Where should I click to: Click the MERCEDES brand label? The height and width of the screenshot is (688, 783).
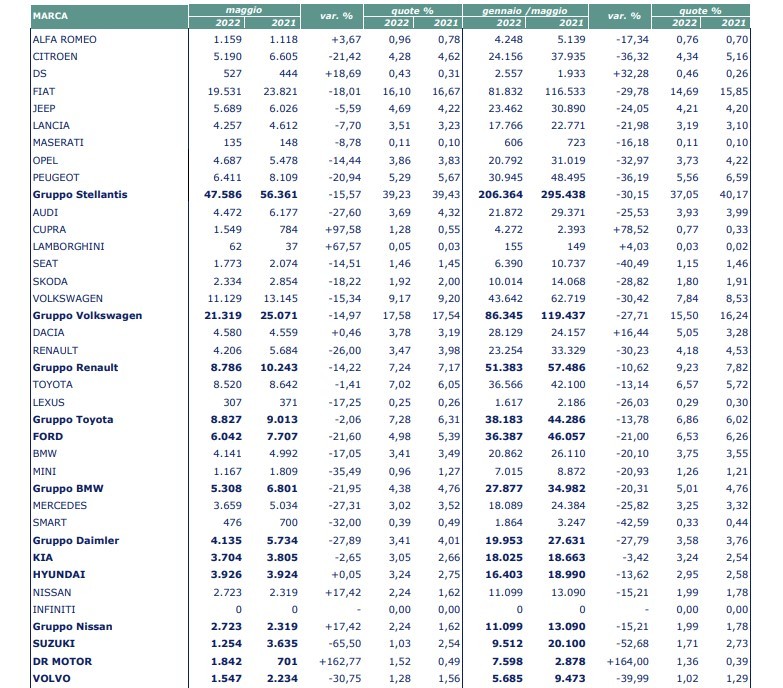click(59, 505)
